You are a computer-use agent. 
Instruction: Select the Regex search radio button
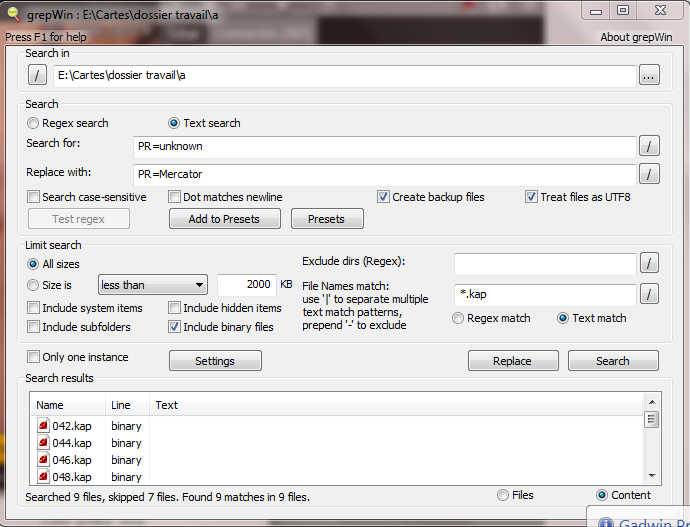34,123
